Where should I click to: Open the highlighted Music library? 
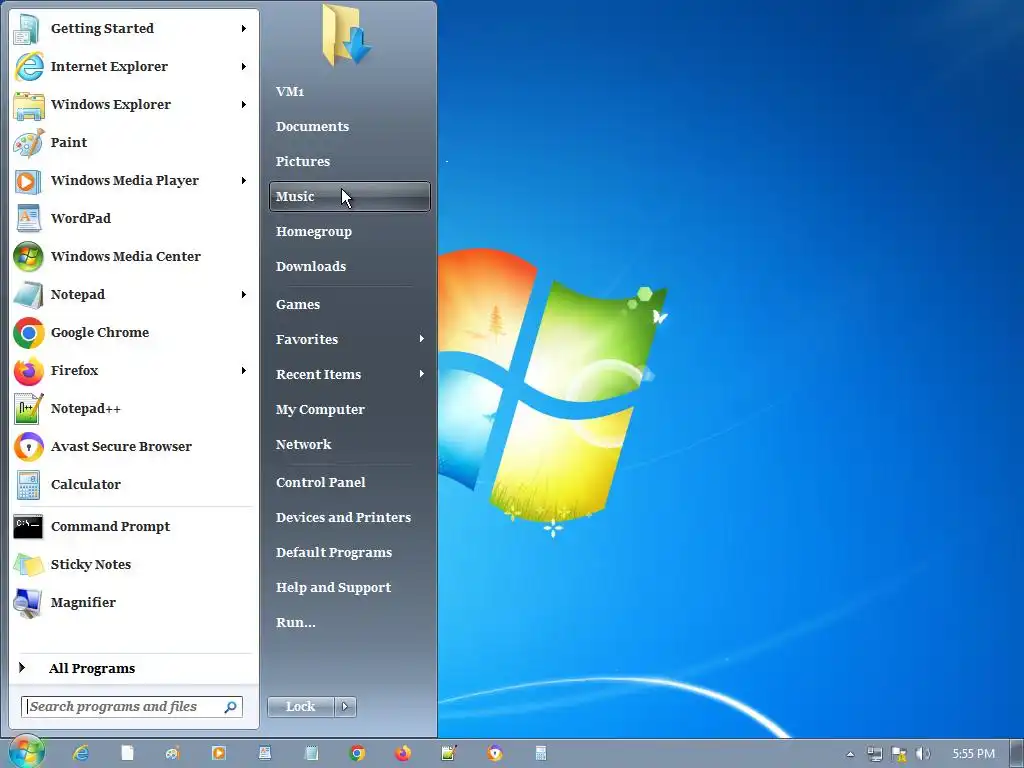click(x=349, y=197)
